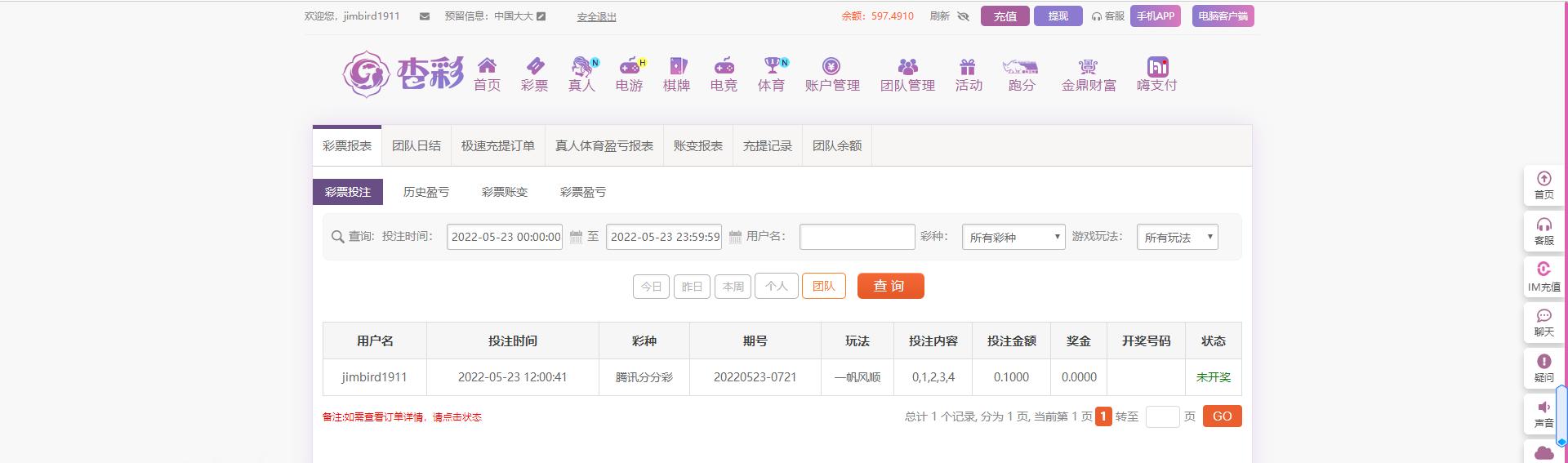Viewport: 1568px width, 463px height.
Task: Open the mail envelope icon beside username
Action: (425, 16)
